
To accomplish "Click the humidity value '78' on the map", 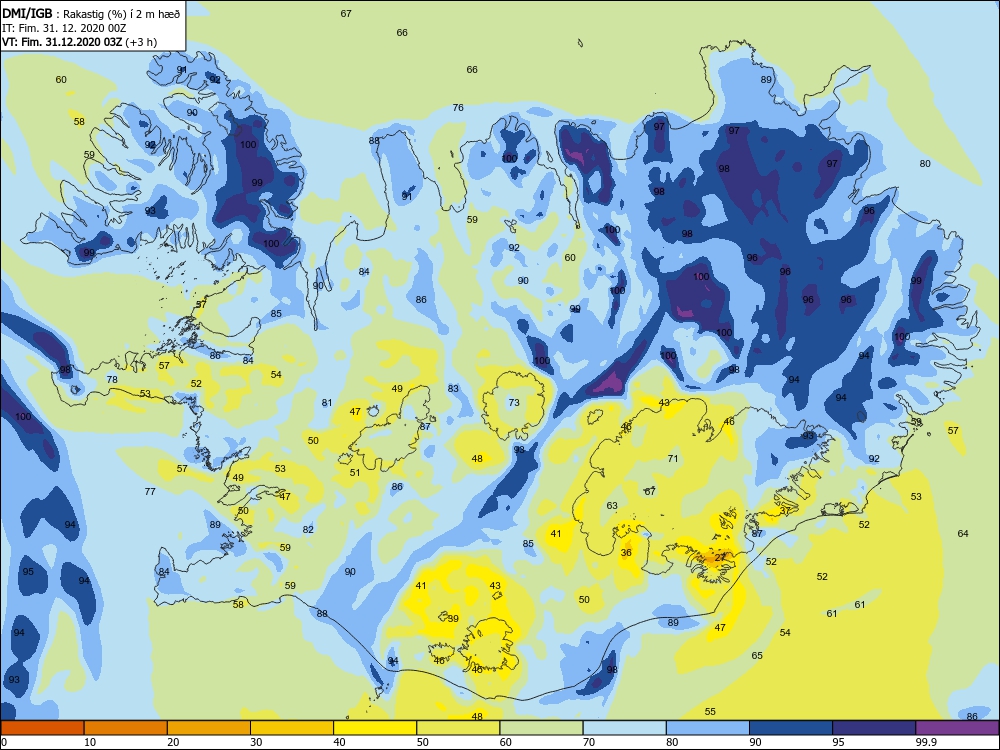I will click(x=112, y=379).
